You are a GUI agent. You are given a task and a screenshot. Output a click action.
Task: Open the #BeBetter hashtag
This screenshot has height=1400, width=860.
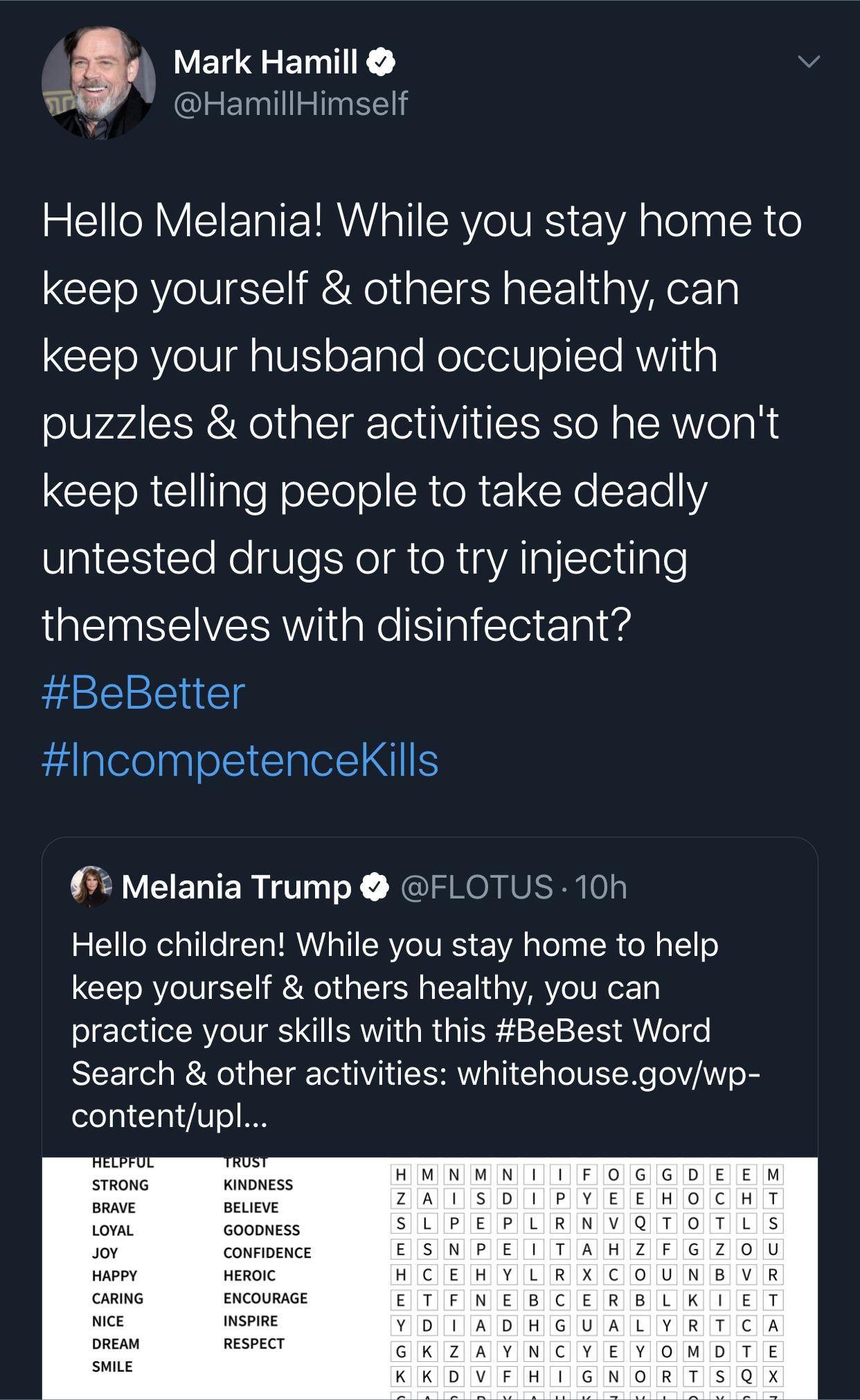point(143,693)
